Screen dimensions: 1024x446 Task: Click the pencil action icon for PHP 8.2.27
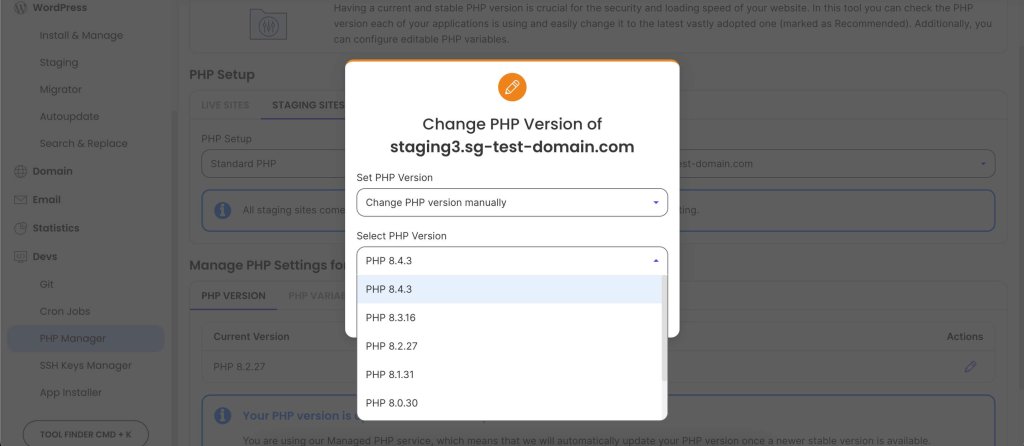[x=970, y=366]
